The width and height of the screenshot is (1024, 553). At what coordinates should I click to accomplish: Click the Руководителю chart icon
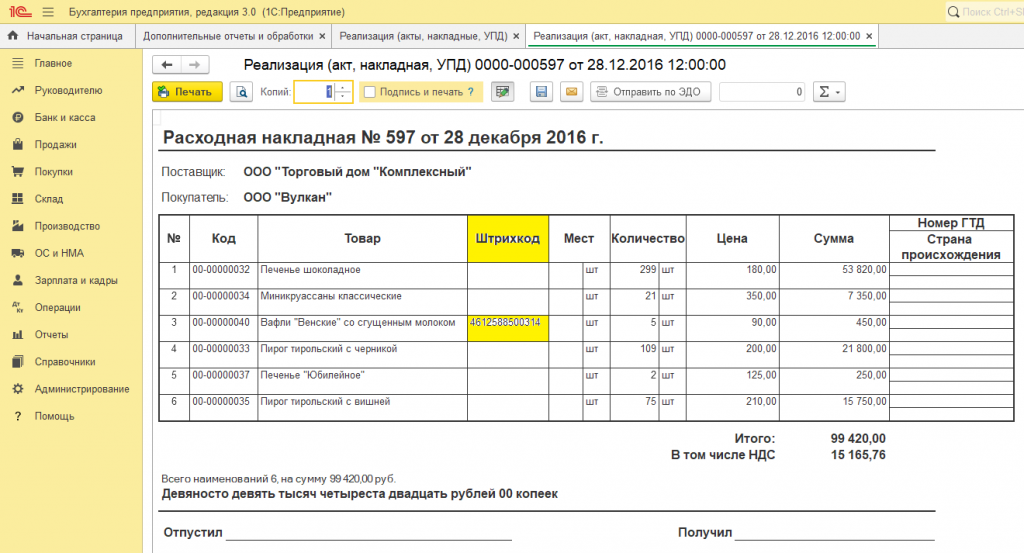18,90
